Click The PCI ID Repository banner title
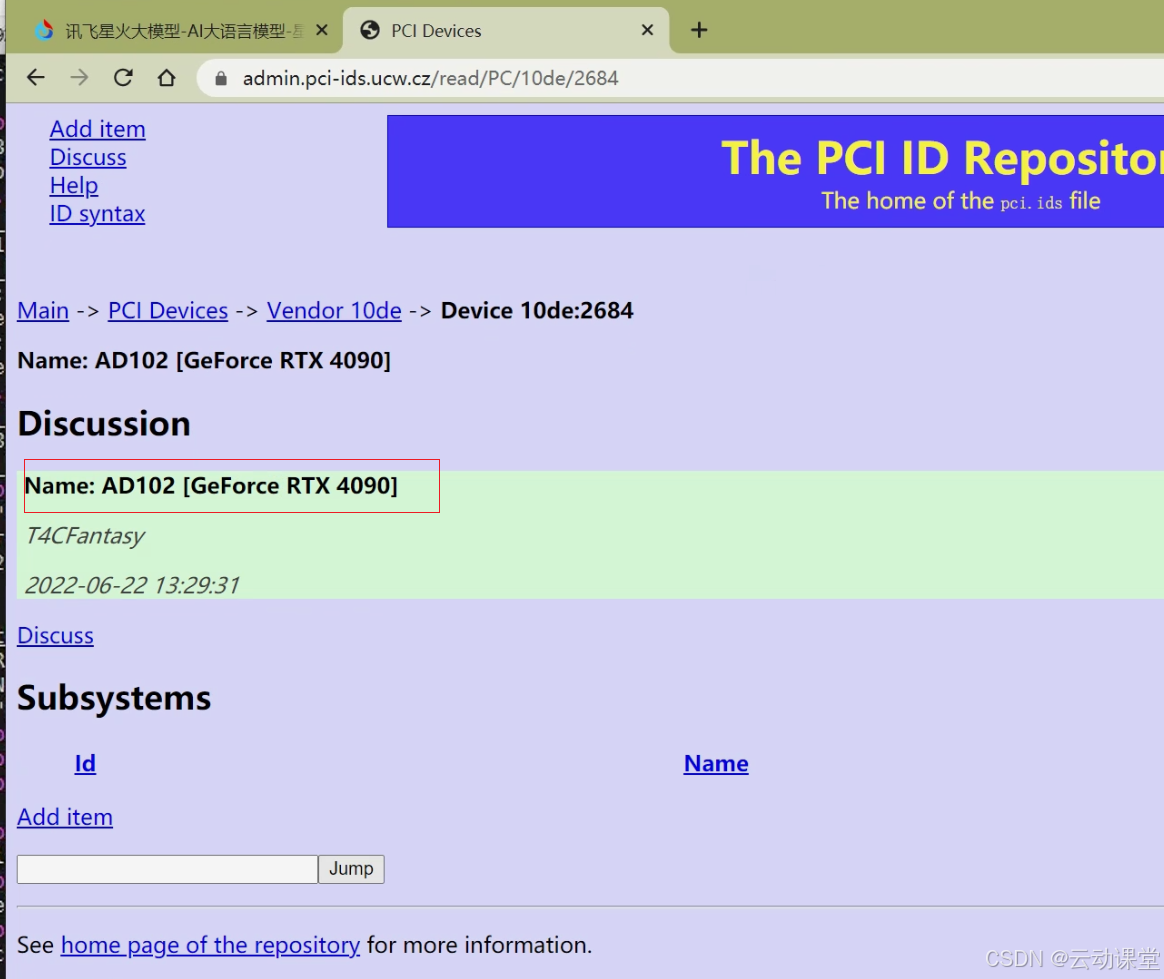 point(941,157)
